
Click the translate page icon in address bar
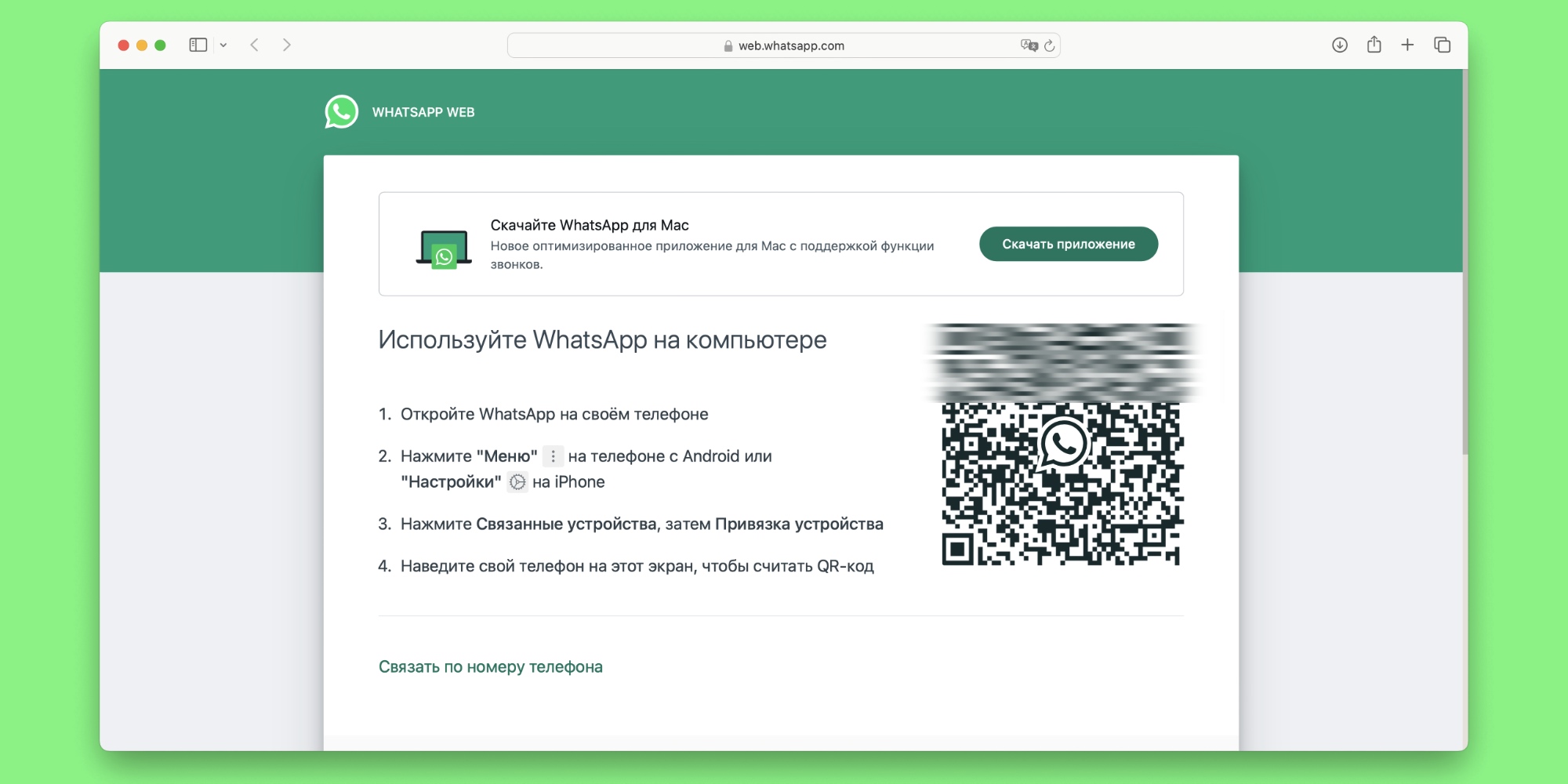(1029, 45)
